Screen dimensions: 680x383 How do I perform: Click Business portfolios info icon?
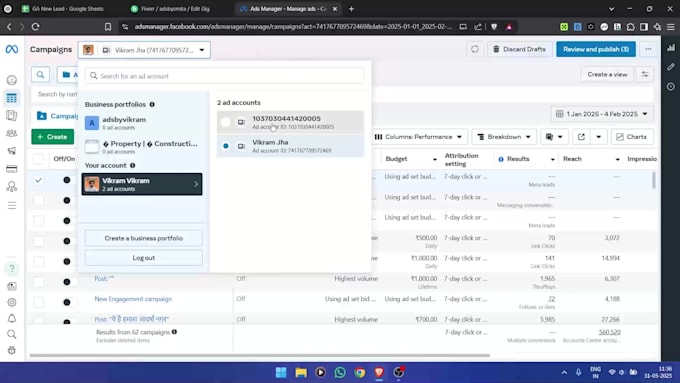pyautogui.click(x=152, y=105)
